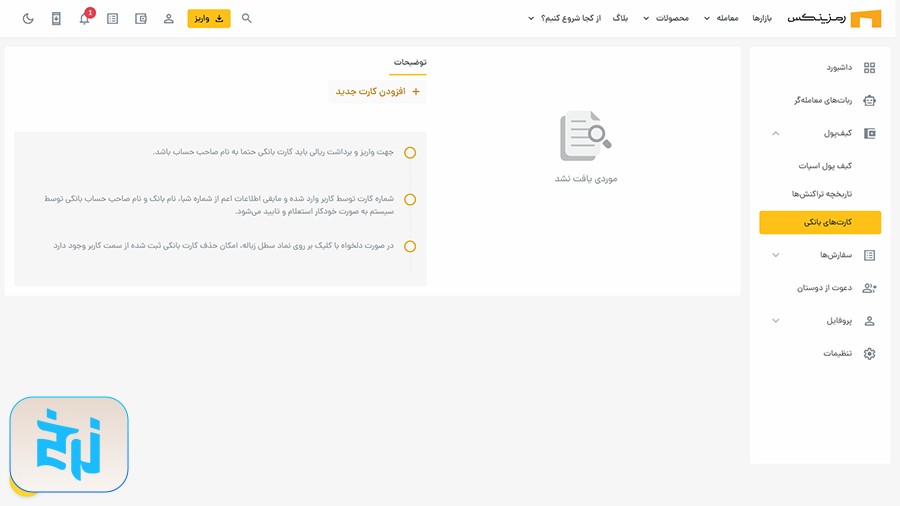The height and width of the screenshot is (506, 900).
Task: Open تاریخچه تراکنش‌ها in the sidebar
Action: [x=821, y=194]
